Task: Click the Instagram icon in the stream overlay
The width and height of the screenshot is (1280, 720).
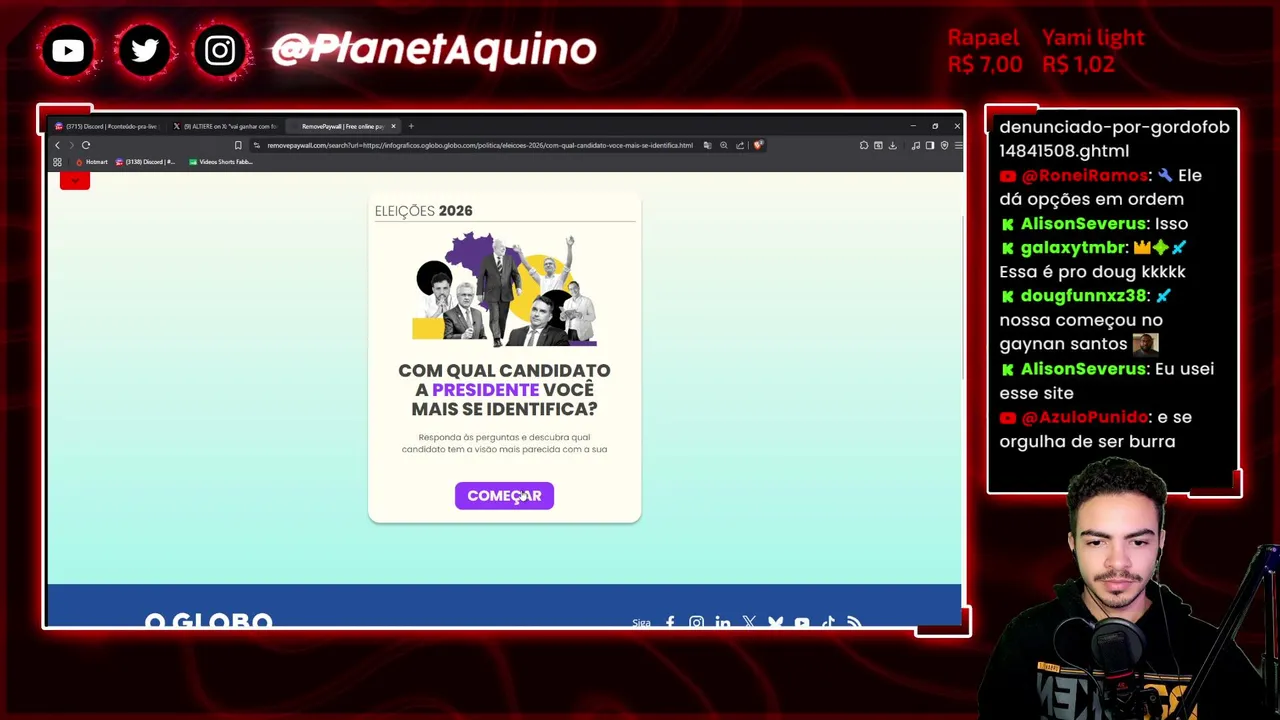Action: coord(220,50)
